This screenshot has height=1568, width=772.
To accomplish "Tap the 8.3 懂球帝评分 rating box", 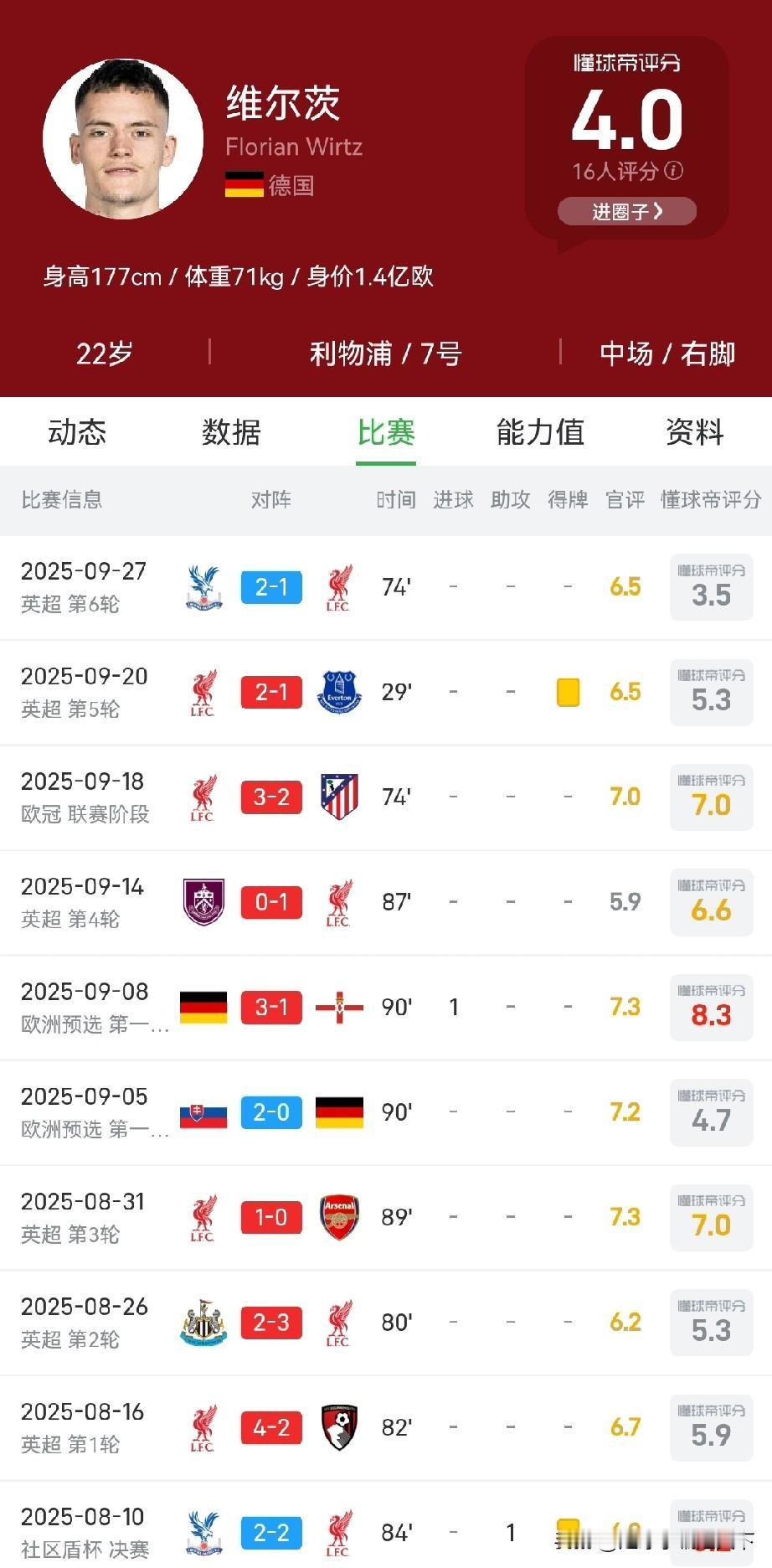I will pos(711,1007).
